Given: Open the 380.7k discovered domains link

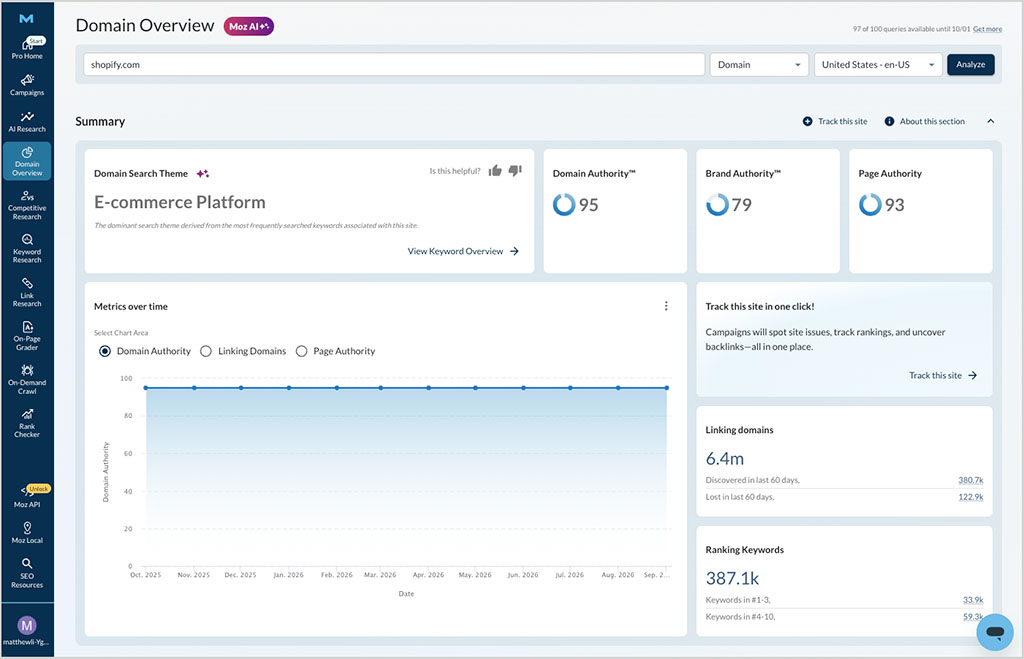Looking at the screenshot, I should (970, 480).
